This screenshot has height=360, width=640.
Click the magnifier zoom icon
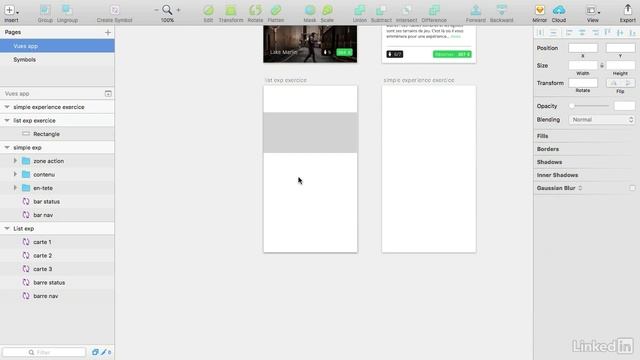click(x=167, y=10)
